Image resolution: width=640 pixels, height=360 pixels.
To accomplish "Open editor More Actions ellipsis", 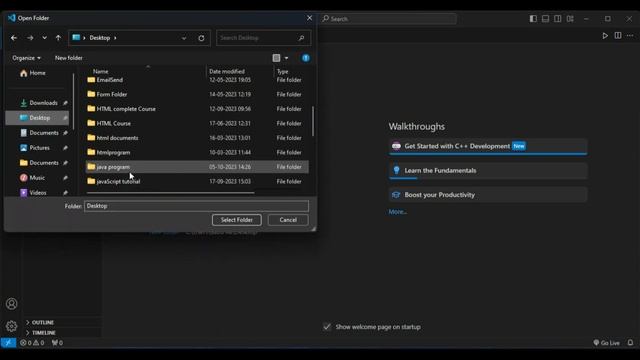I will [x=630, y=36].
